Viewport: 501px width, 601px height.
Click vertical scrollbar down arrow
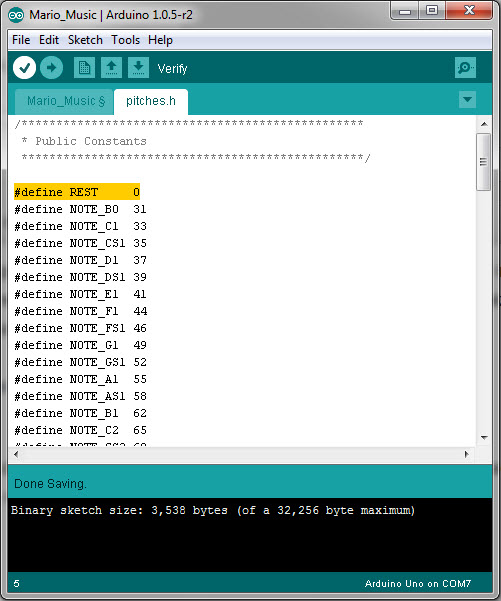tap(484, 437)
